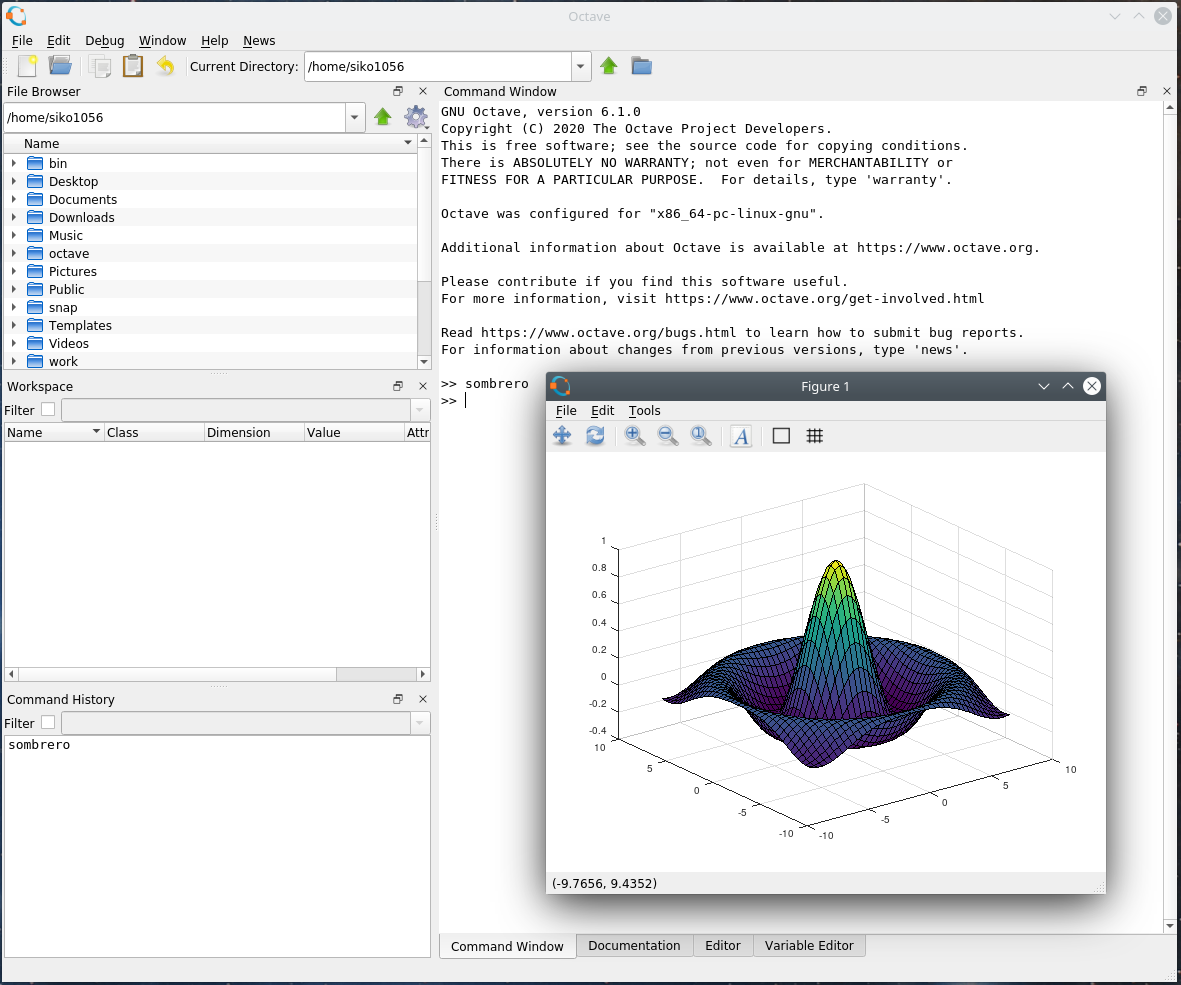The image size is (1181, 985).
Task: Expand the octave folder
Action: (14, 253)
